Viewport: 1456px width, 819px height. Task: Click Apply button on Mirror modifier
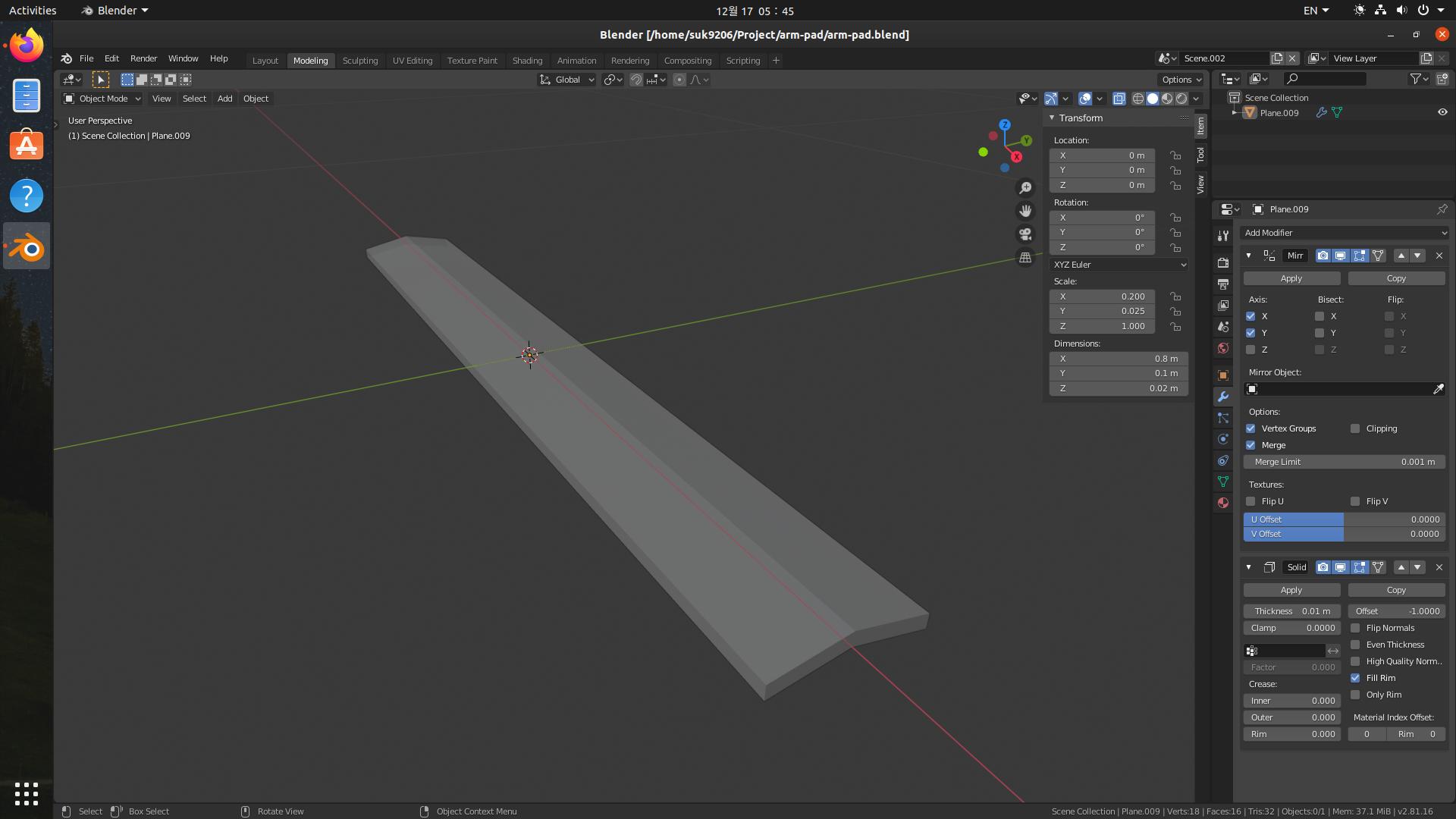click(1292, 278)
